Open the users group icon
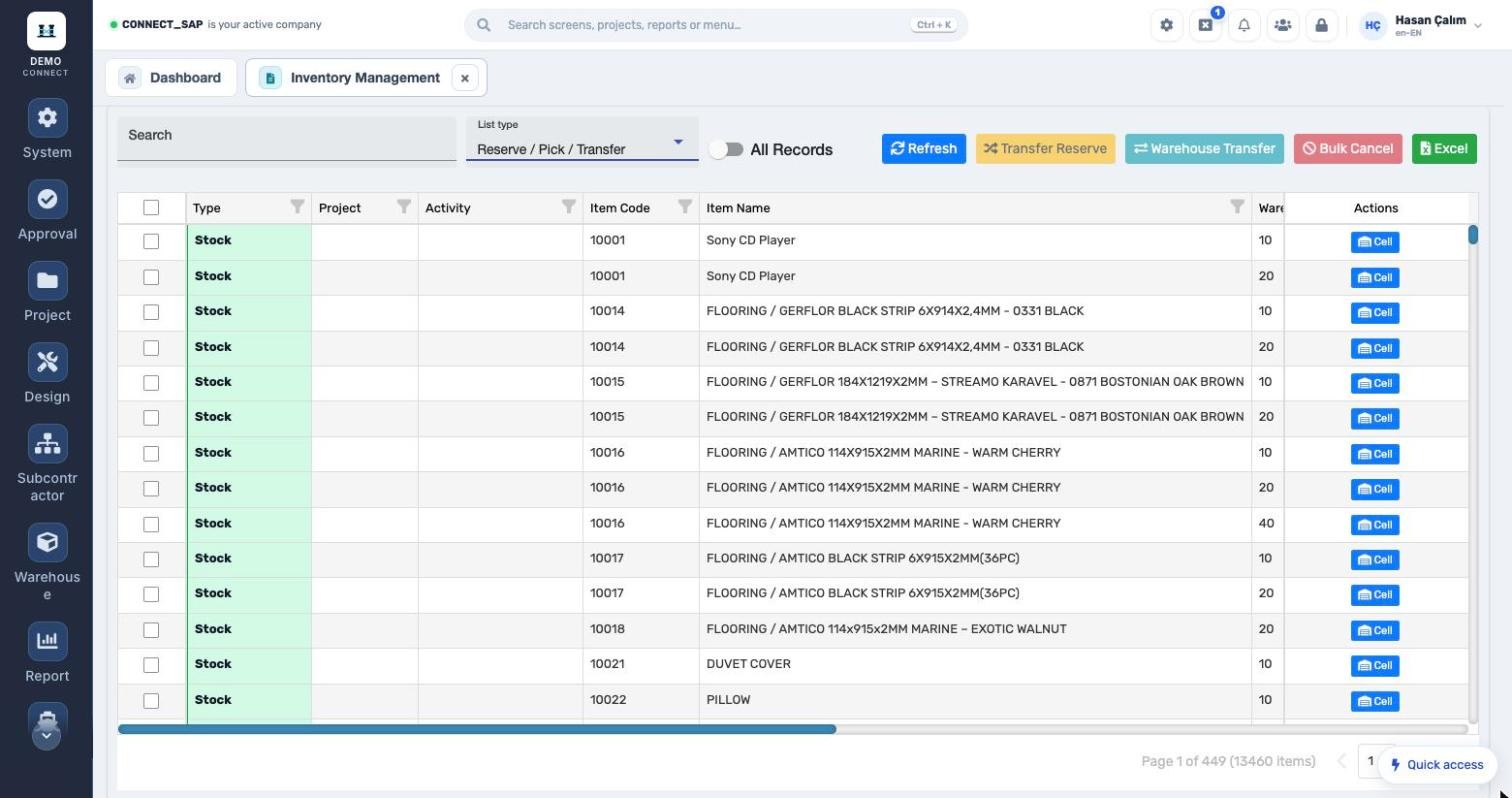The height and width of the screenshot is (798, 1512). [x=1283, y=25]
